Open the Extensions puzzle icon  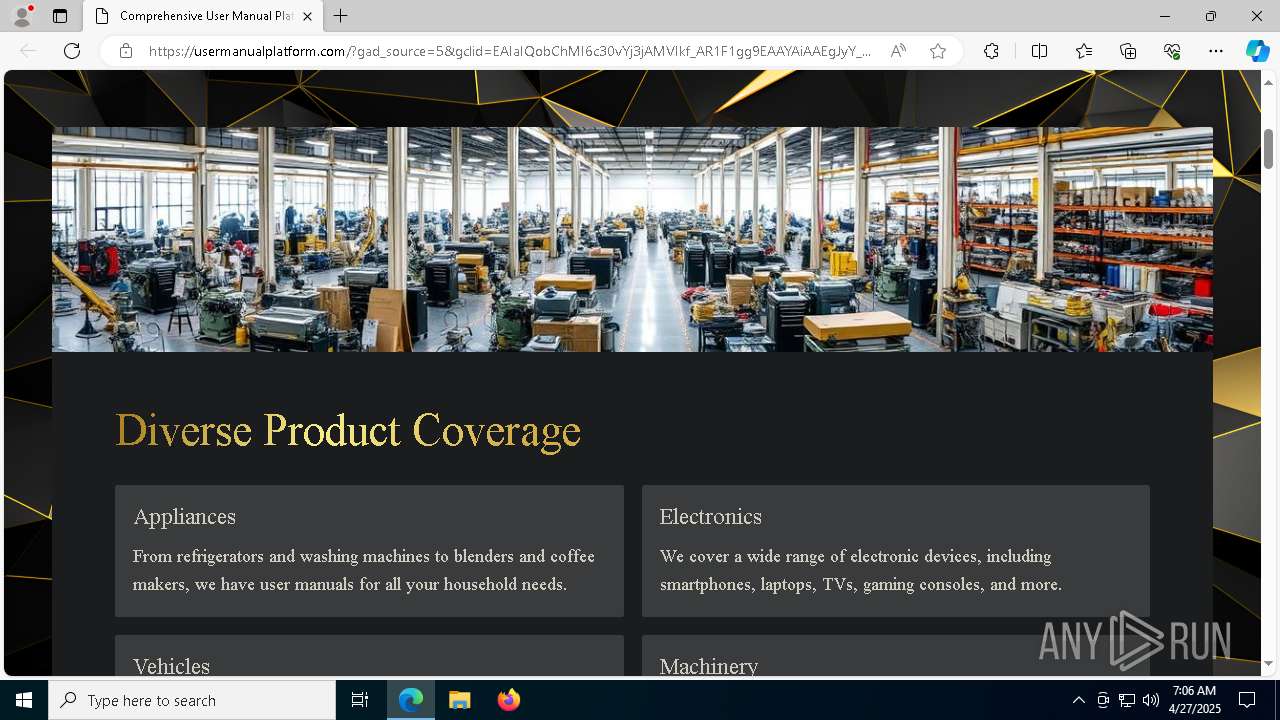pyautogui.click(x=991, y=51)
